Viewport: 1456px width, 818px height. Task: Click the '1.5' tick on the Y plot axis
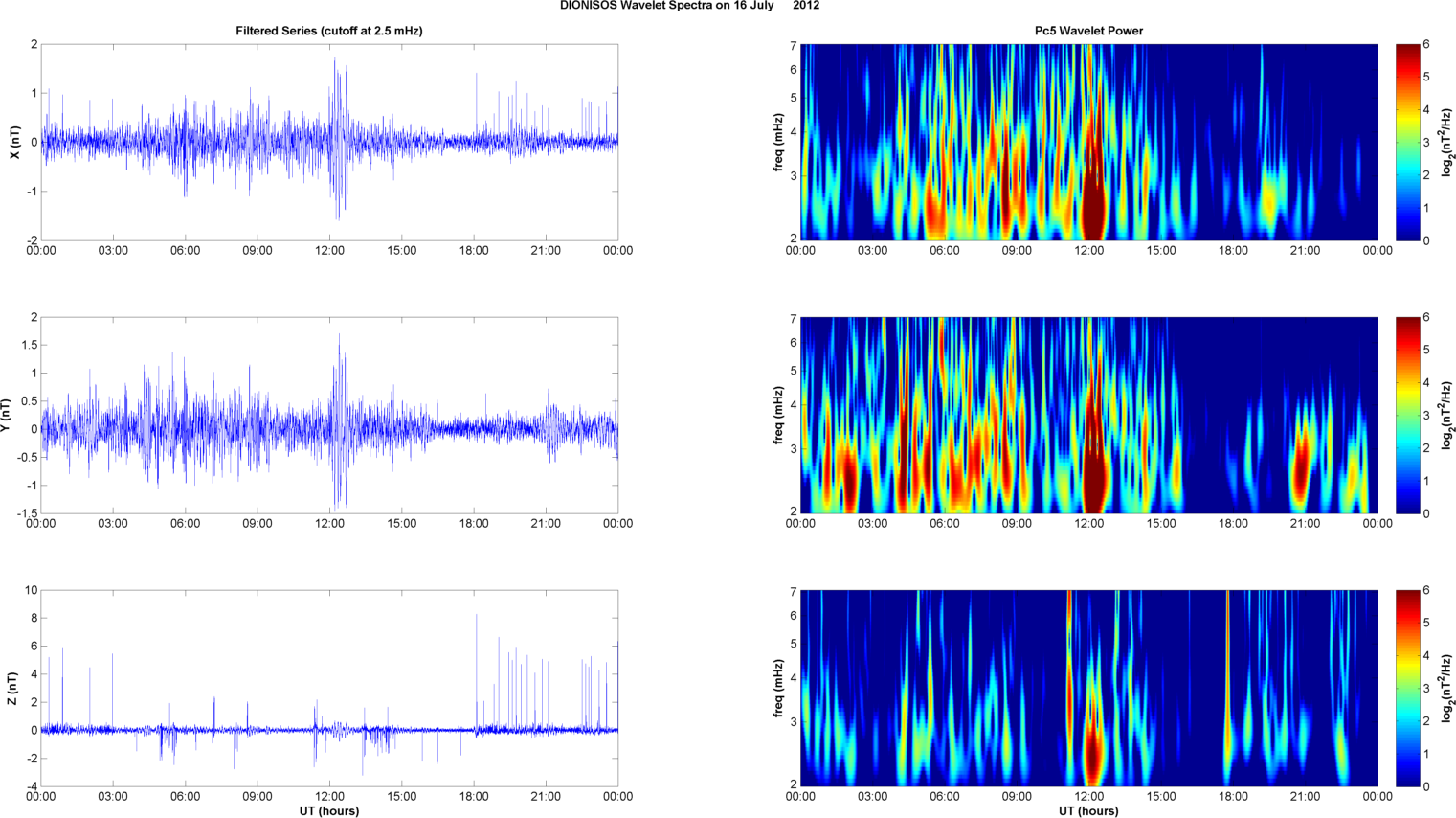(x=30, y=345)
